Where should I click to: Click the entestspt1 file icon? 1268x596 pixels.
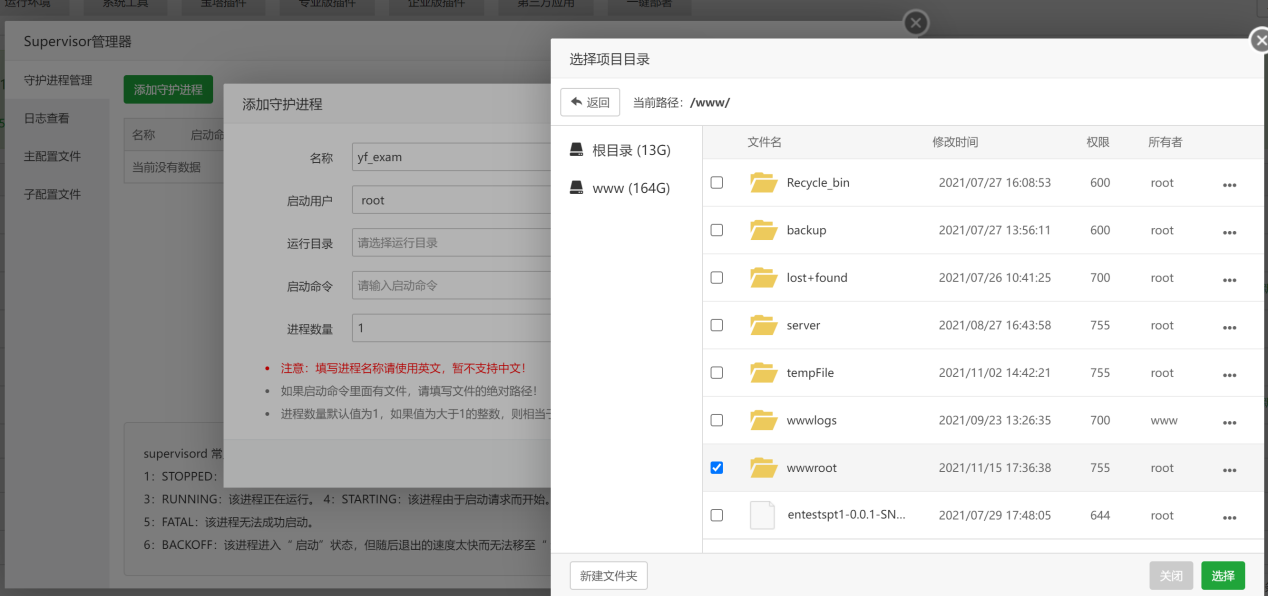pyautogui.click(x=762, y=516)
